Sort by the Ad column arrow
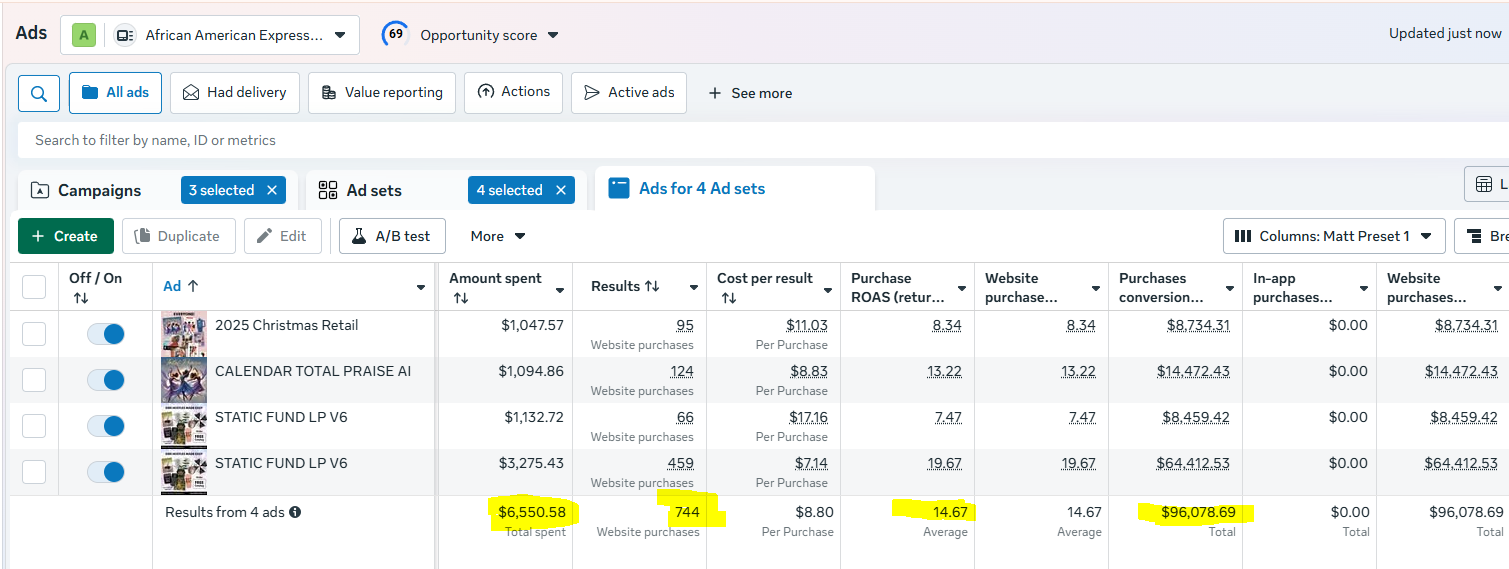1509x569 pixels. pyautogui.click(x=193, y=286)
